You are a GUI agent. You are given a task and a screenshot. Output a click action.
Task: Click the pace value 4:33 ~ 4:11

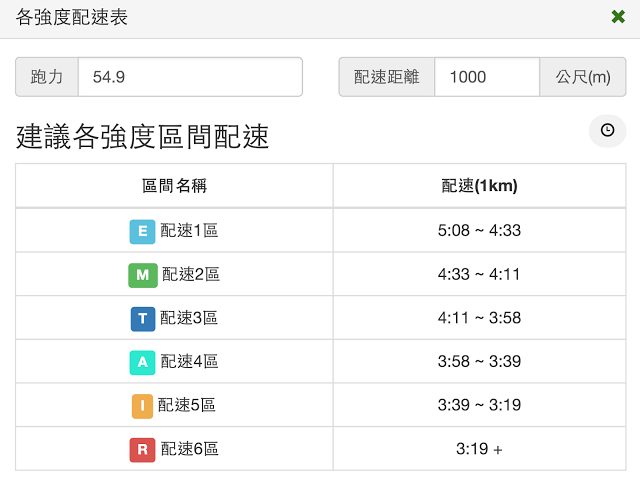479,274
